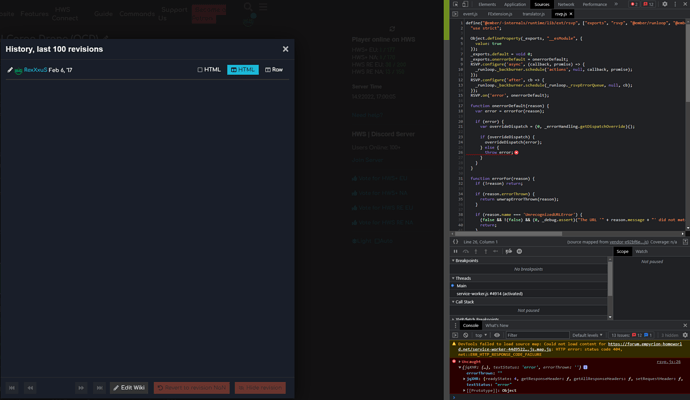Viewport: 690px width, 400px height.
Task: Select the Scope tab
Action: click(622, 252)
